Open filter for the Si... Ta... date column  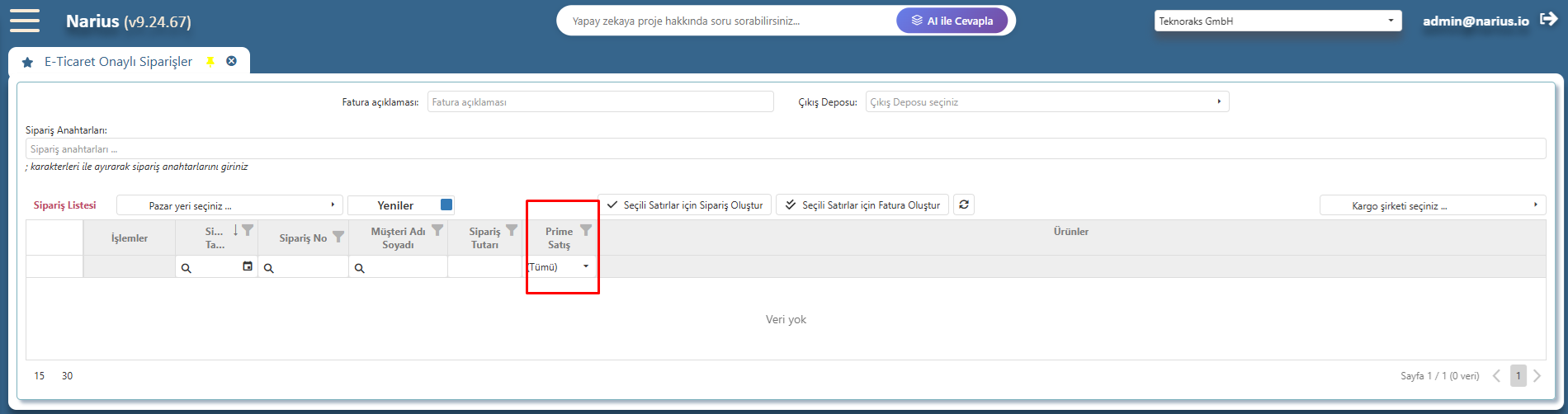click(x=248, y=230)
